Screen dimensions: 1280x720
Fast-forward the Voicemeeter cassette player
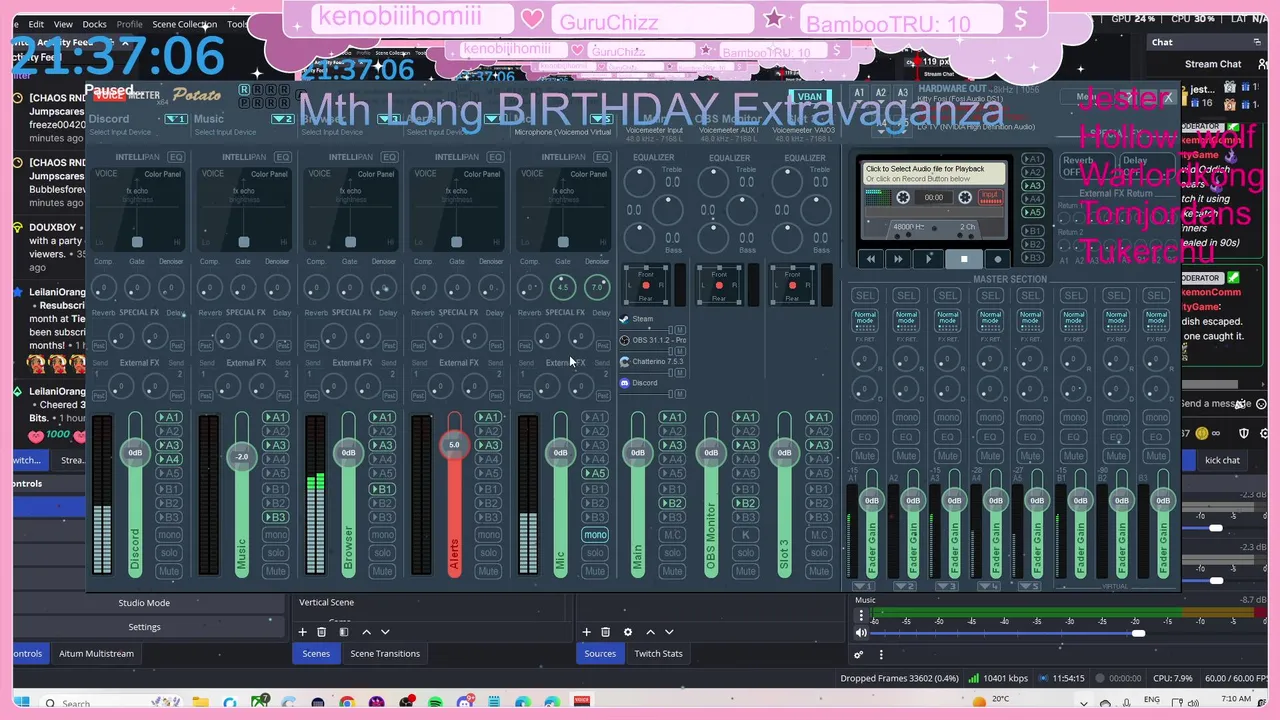(x=898, y=259)
